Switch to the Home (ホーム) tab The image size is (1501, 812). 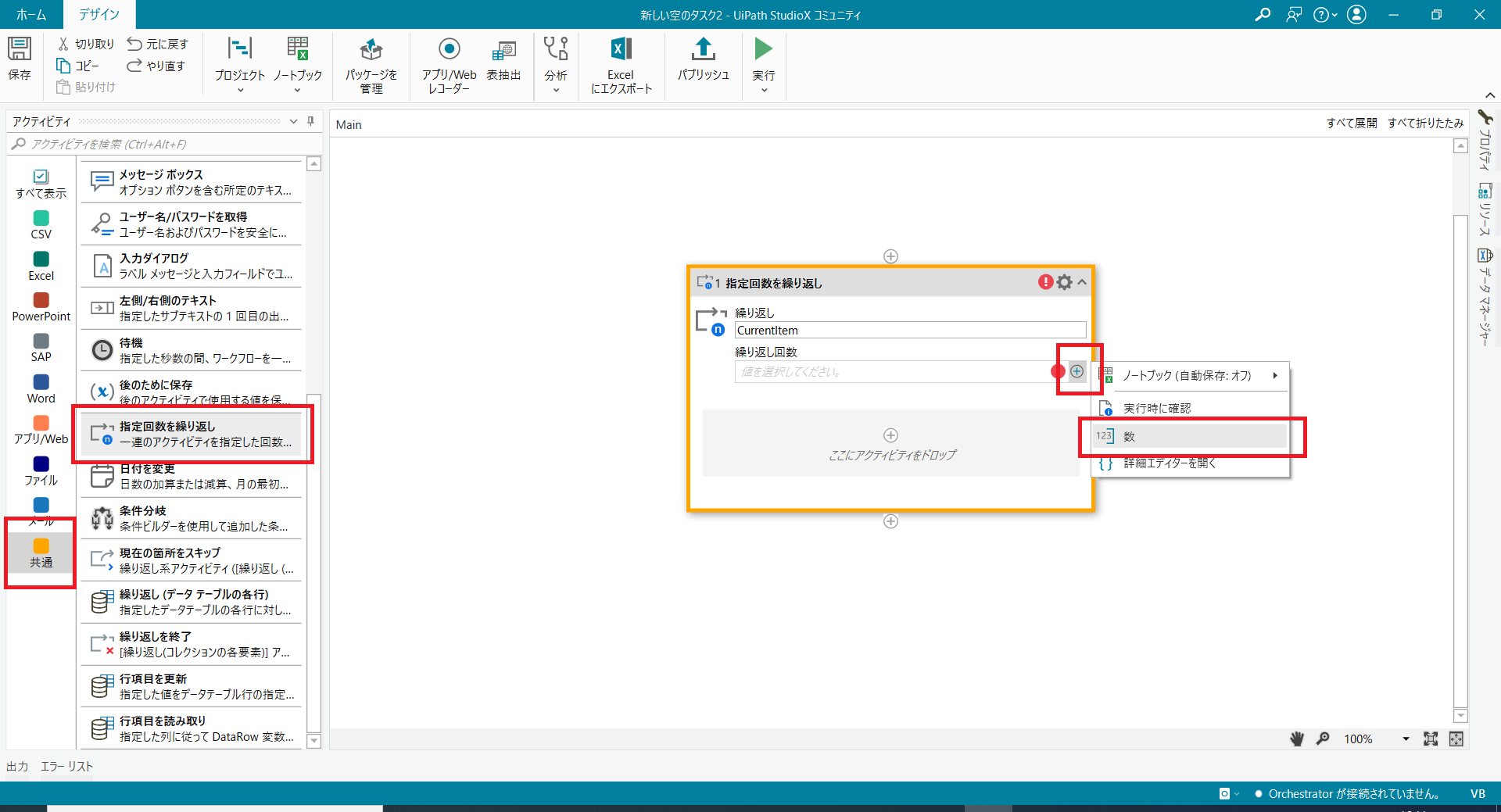[x=31, y=14]
